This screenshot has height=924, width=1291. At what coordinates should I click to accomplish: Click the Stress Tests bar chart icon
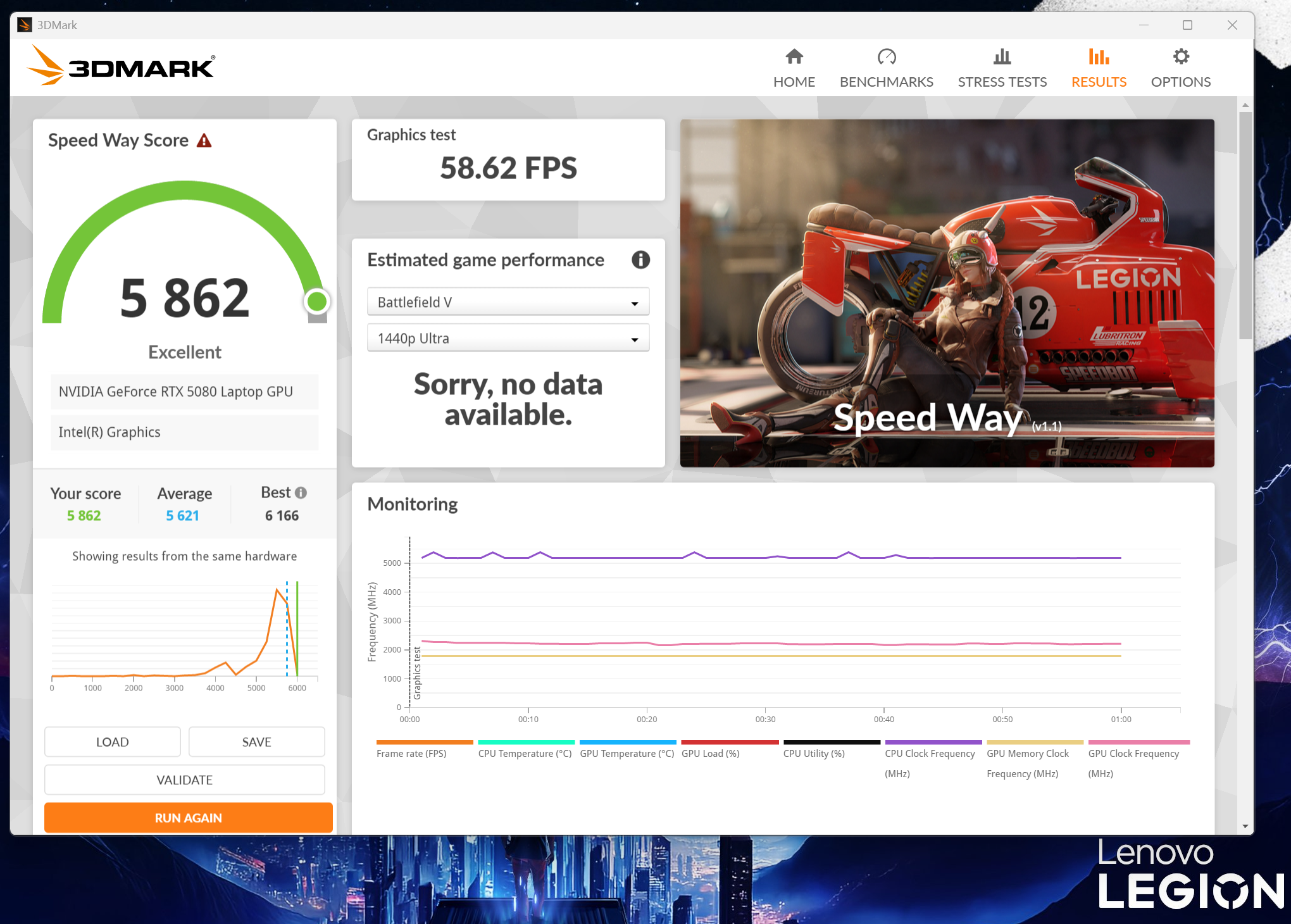tap(1002, 57)
